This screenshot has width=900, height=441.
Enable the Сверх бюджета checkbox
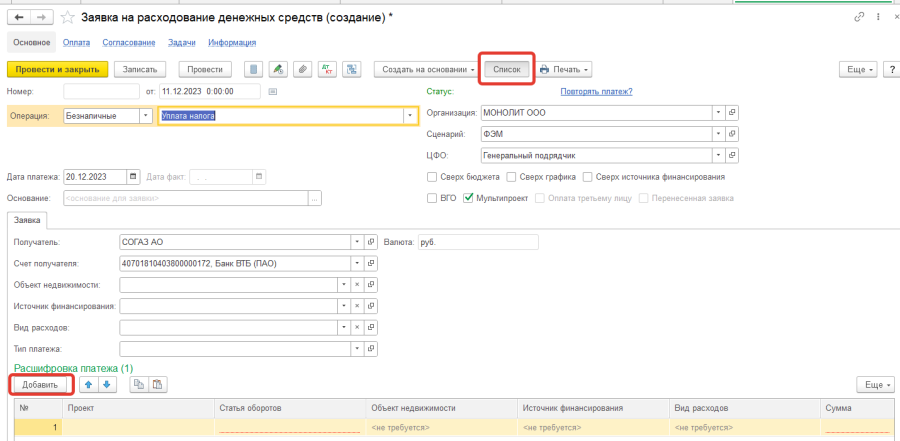pos(433,177)
